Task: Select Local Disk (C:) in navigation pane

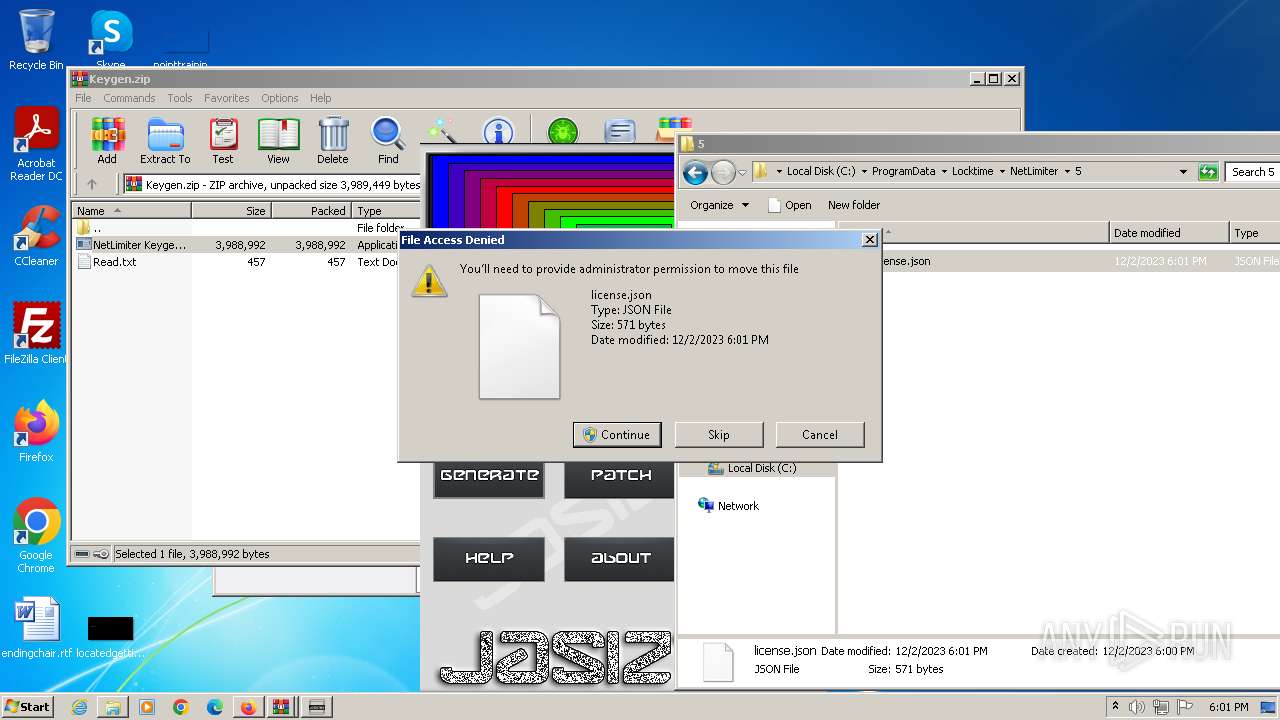Action: tap(752, 468)
